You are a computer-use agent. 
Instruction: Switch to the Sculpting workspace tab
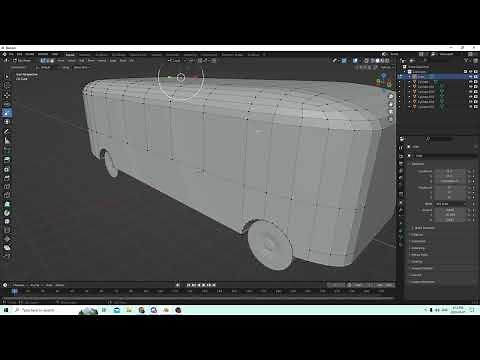tap(101, 55)
